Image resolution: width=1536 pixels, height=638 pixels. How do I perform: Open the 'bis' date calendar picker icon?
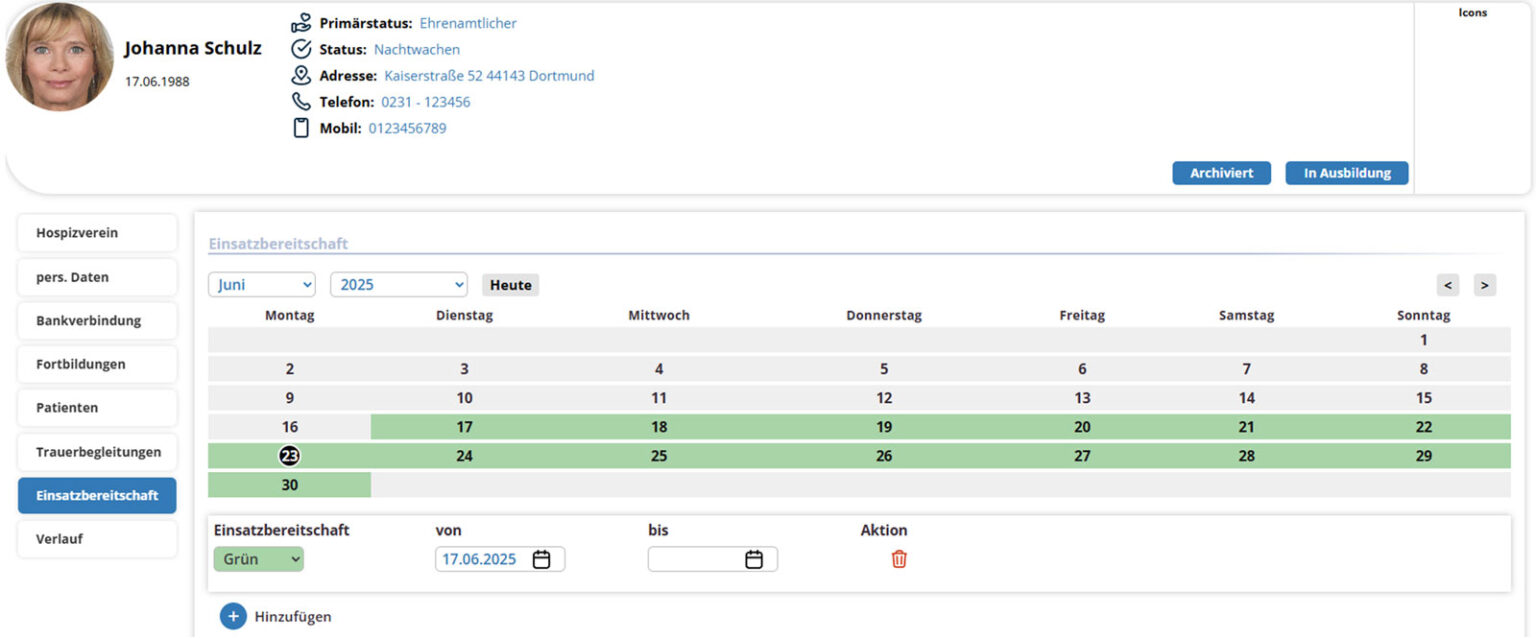click(754, 559)
